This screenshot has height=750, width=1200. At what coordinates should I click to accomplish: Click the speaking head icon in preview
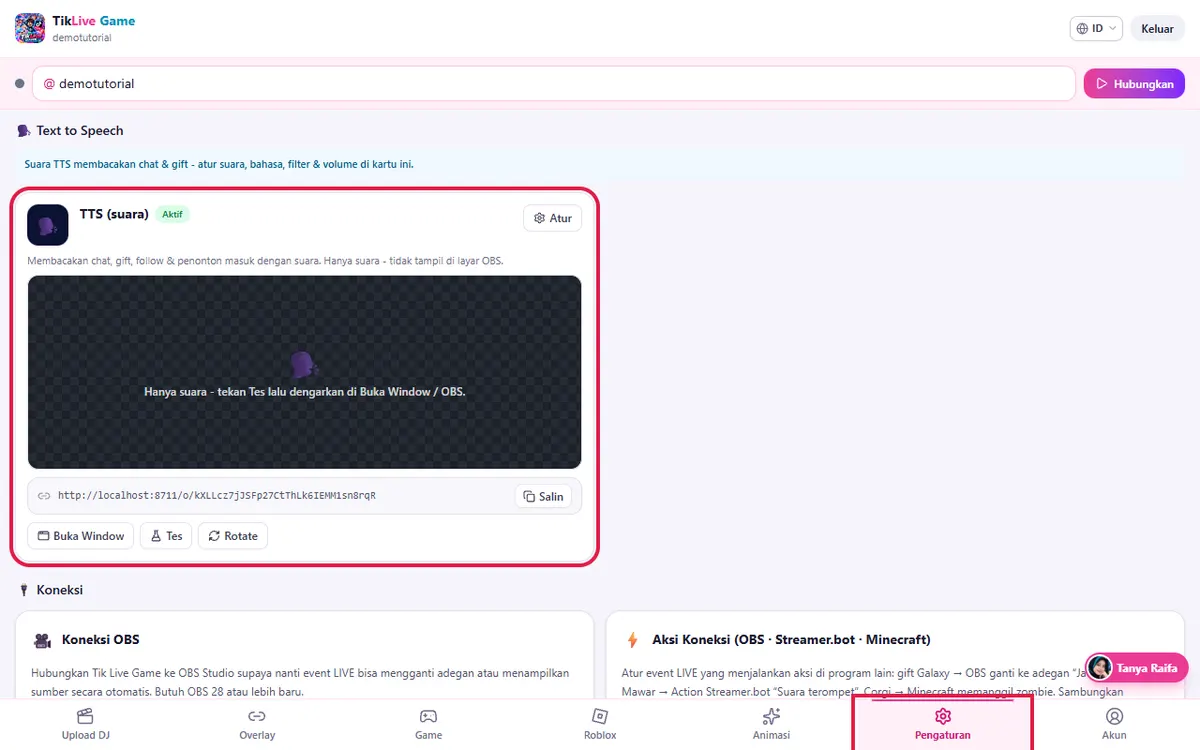304,364
